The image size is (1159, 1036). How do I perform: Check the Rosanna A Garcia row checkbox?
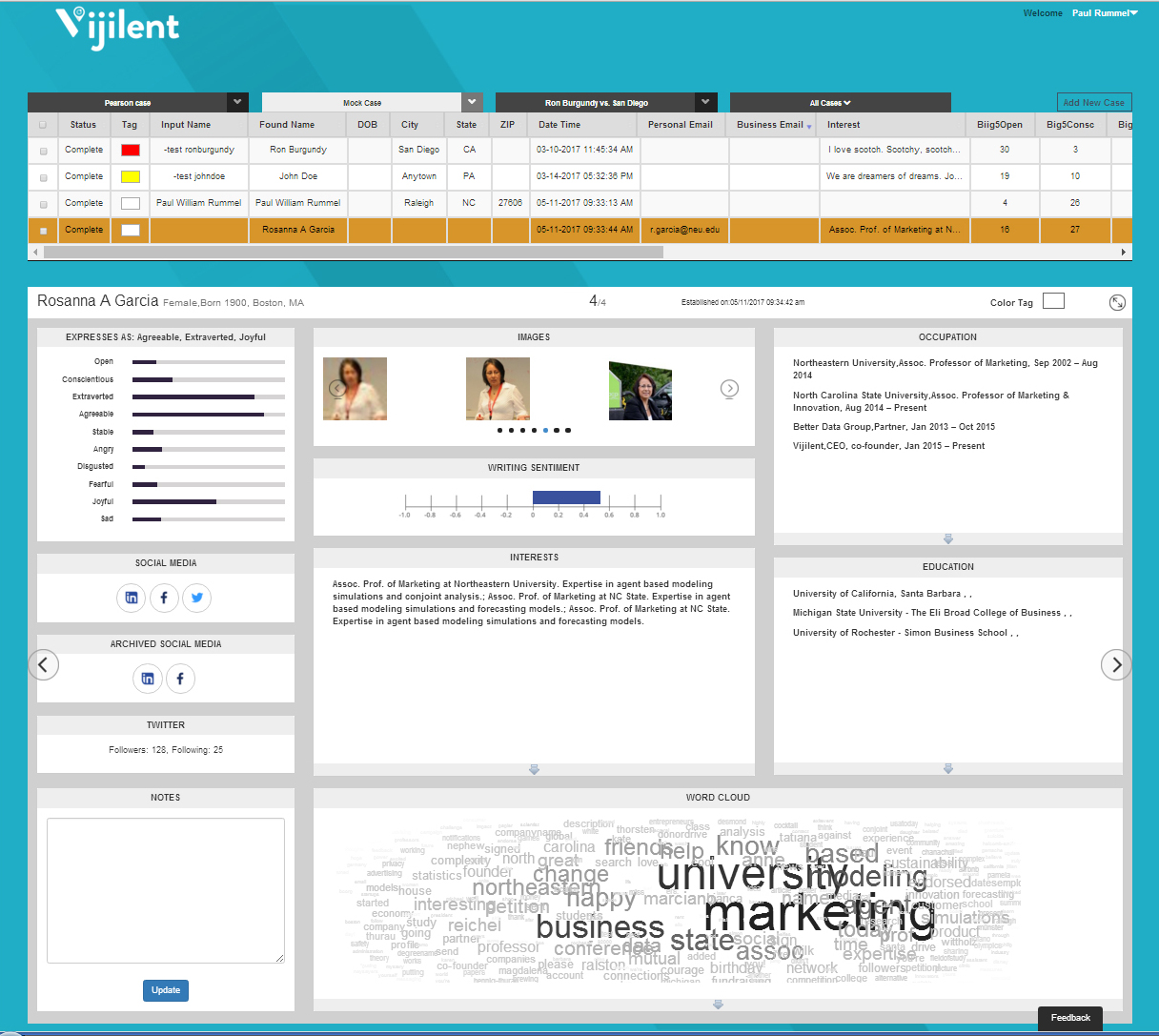(43, 231)
